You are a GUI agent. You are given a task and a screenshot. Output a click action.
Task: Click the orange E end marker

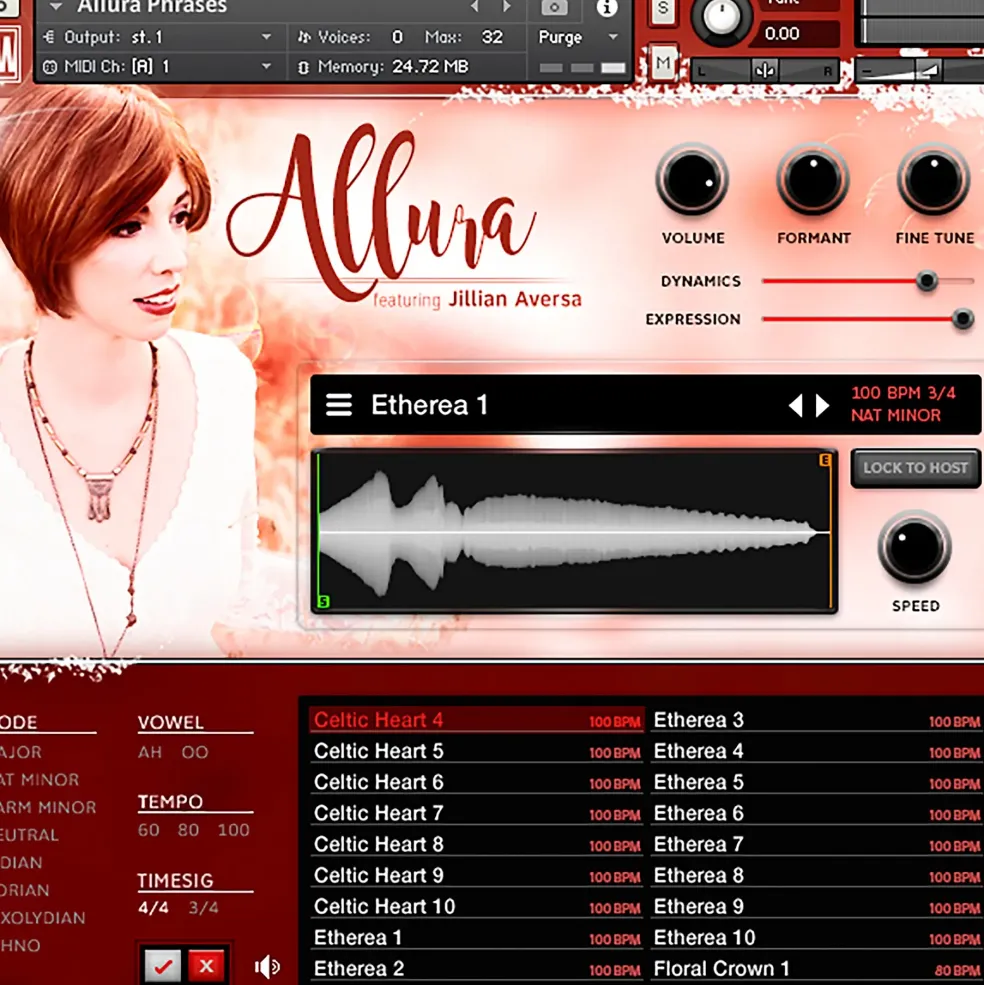825,460
